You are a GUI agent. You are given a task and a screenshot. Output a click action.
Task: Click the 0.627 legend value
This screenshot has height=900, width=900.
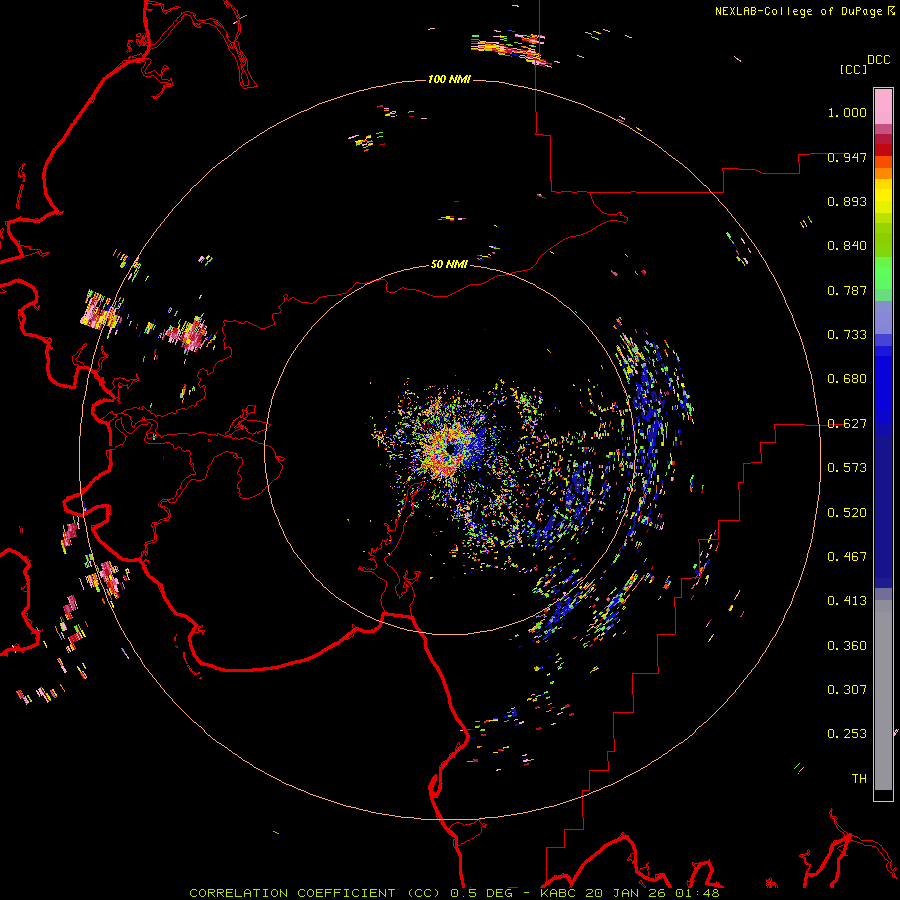pyautogui.click(x=847, y=424)
